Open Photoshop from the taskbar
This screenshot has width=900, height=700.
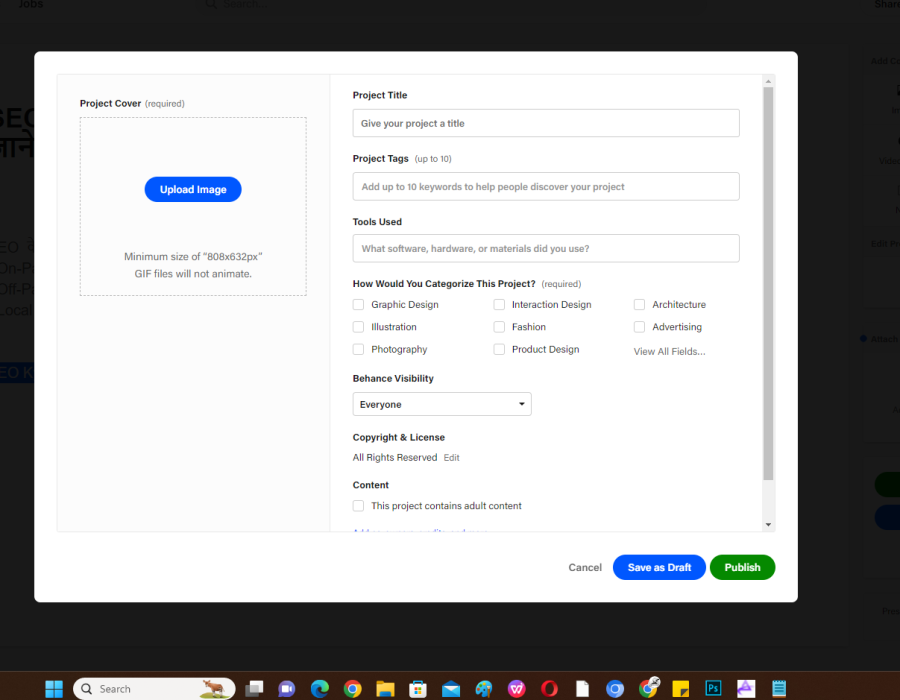tap(713, 688)
